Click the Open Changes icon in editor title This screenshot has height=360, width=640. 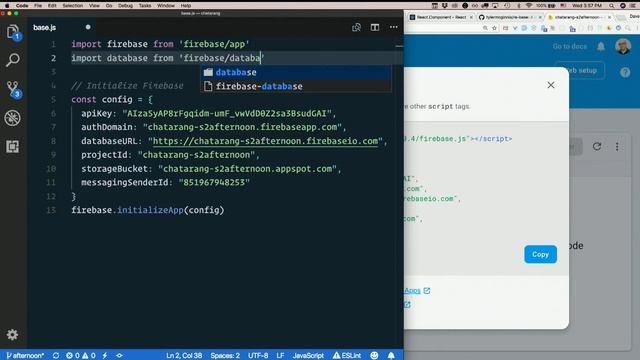coord(356,27)
